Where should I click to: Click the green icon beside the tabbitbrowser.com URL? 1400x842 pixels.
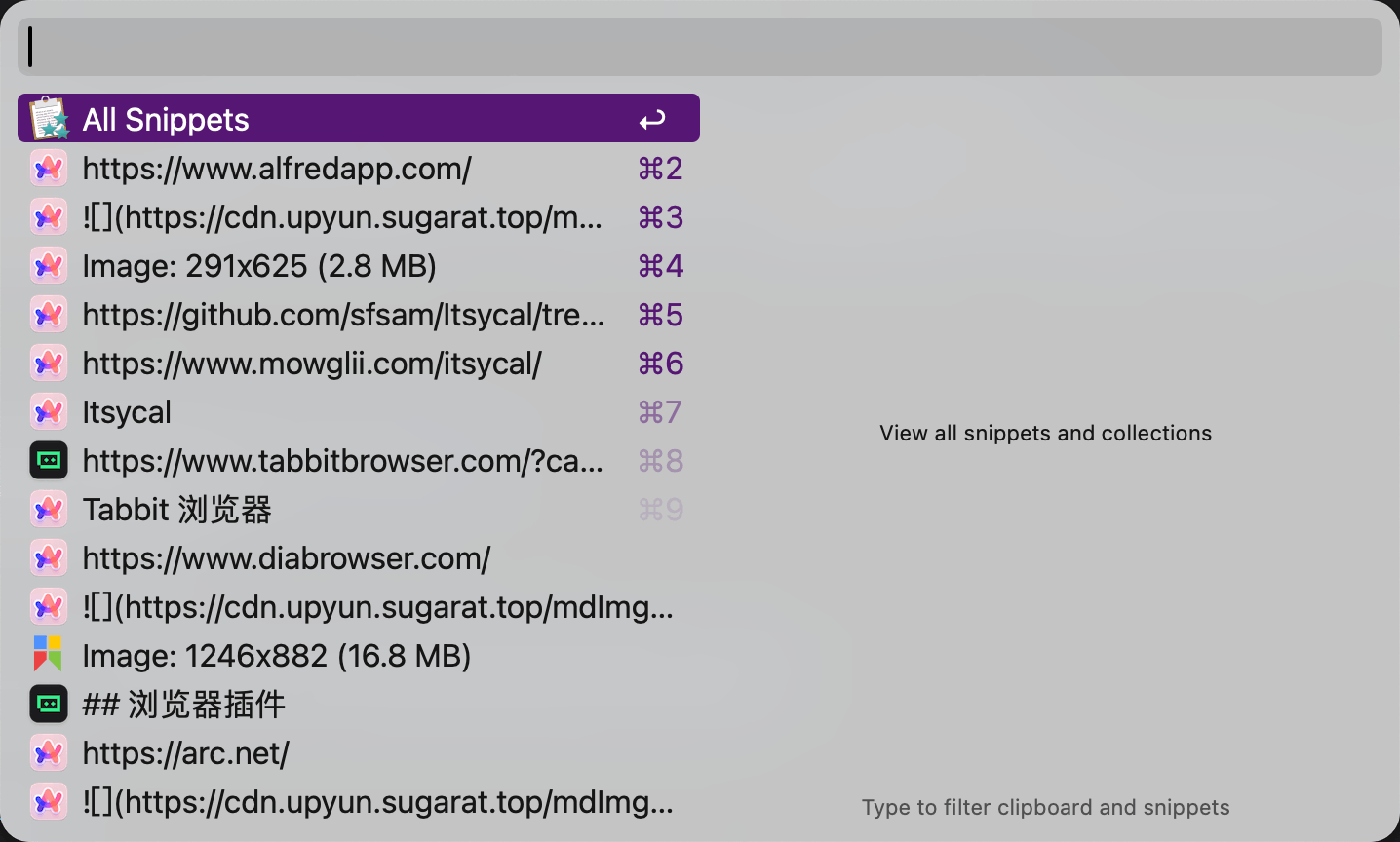49,461
